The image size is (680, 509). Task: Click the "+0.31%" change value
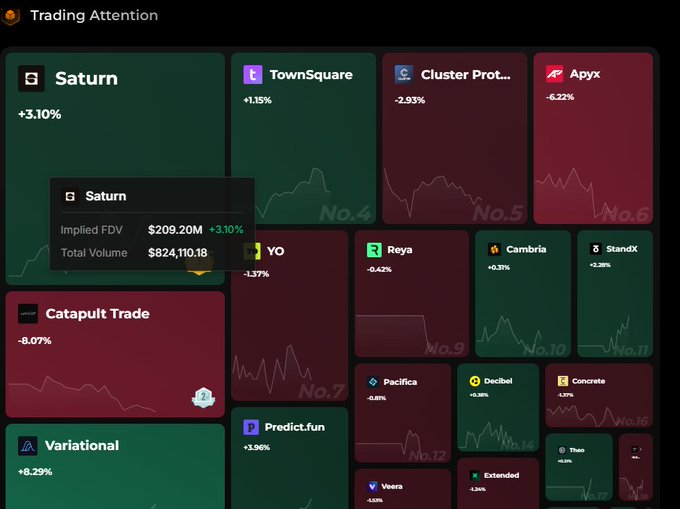[499, 268]
